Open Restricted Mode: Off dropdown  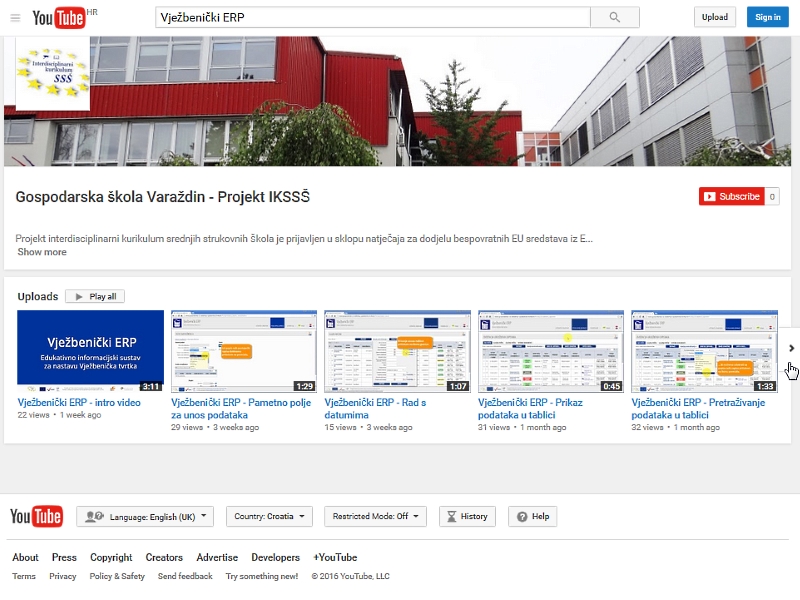(376, 516)
